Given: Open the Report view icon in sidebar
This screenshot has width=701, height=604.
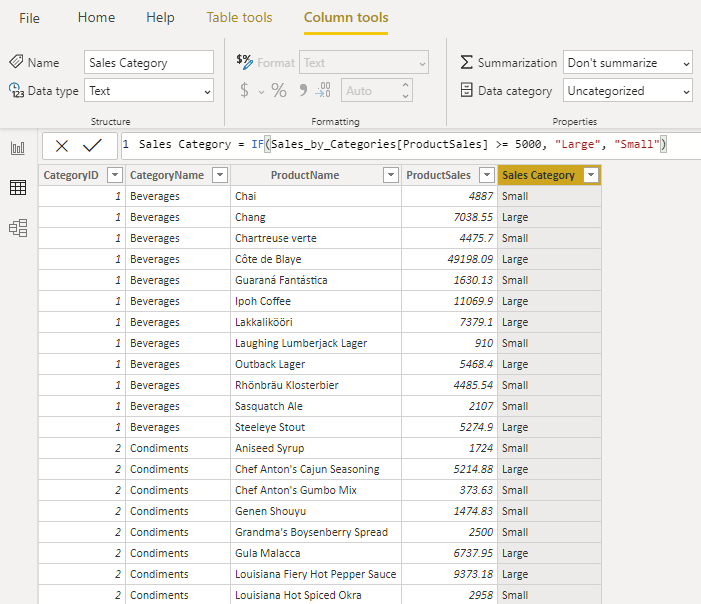Looking at the screenshot, I should pos(17,148).
